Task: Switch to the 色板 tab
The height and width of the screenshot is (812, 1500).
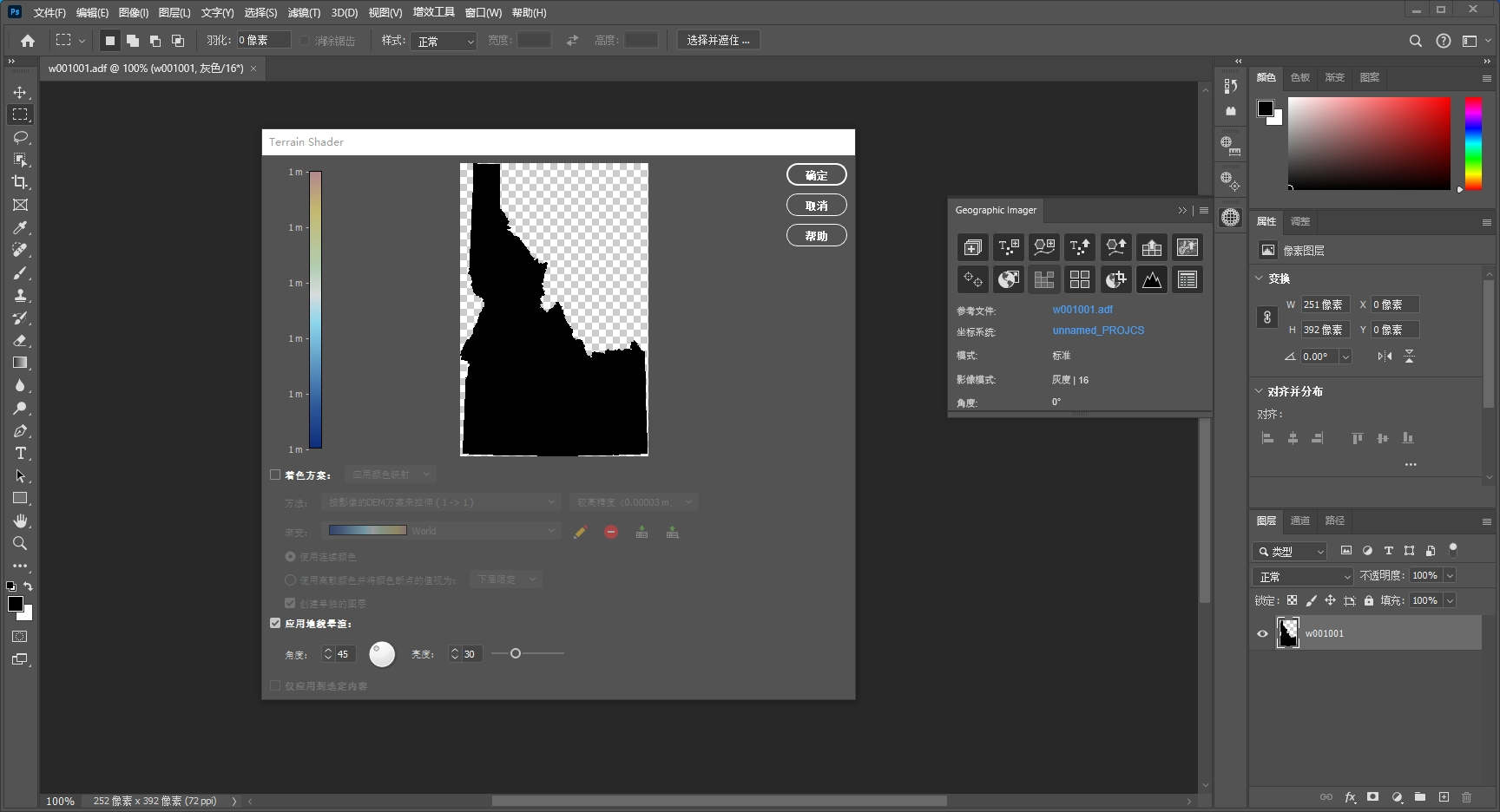Action: click(1300, 77)
